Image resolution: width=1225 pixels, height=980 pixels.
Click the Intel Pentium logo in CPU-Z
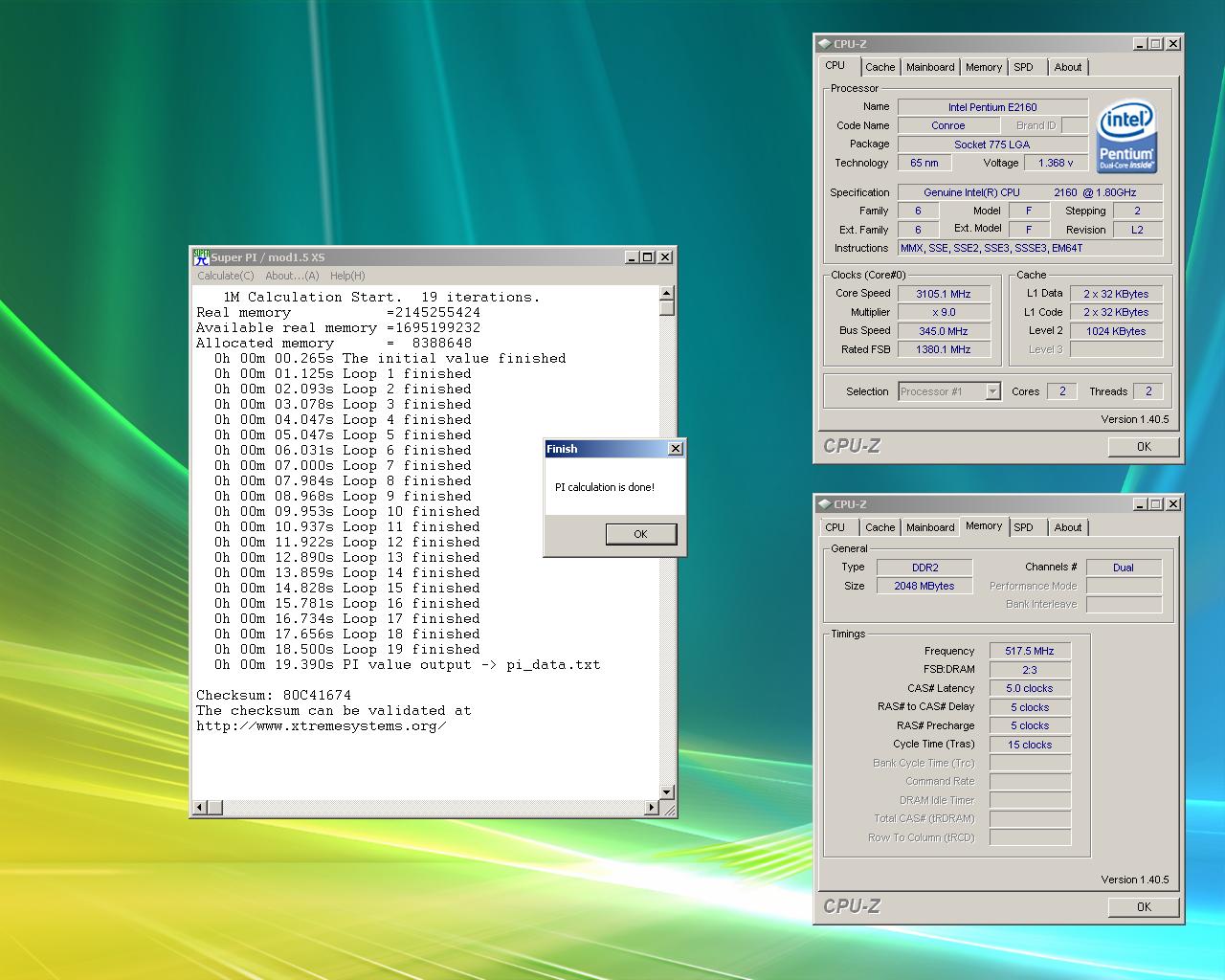click(x=1126, y=136)
